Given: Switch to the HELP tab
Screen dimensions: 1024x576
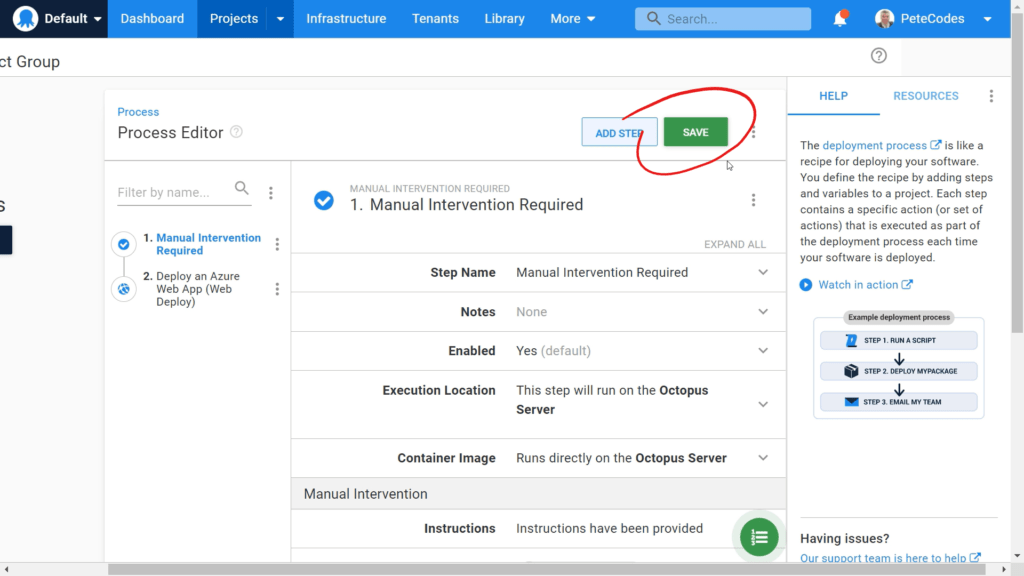Looking at the screenshot, I should (833, 96).
